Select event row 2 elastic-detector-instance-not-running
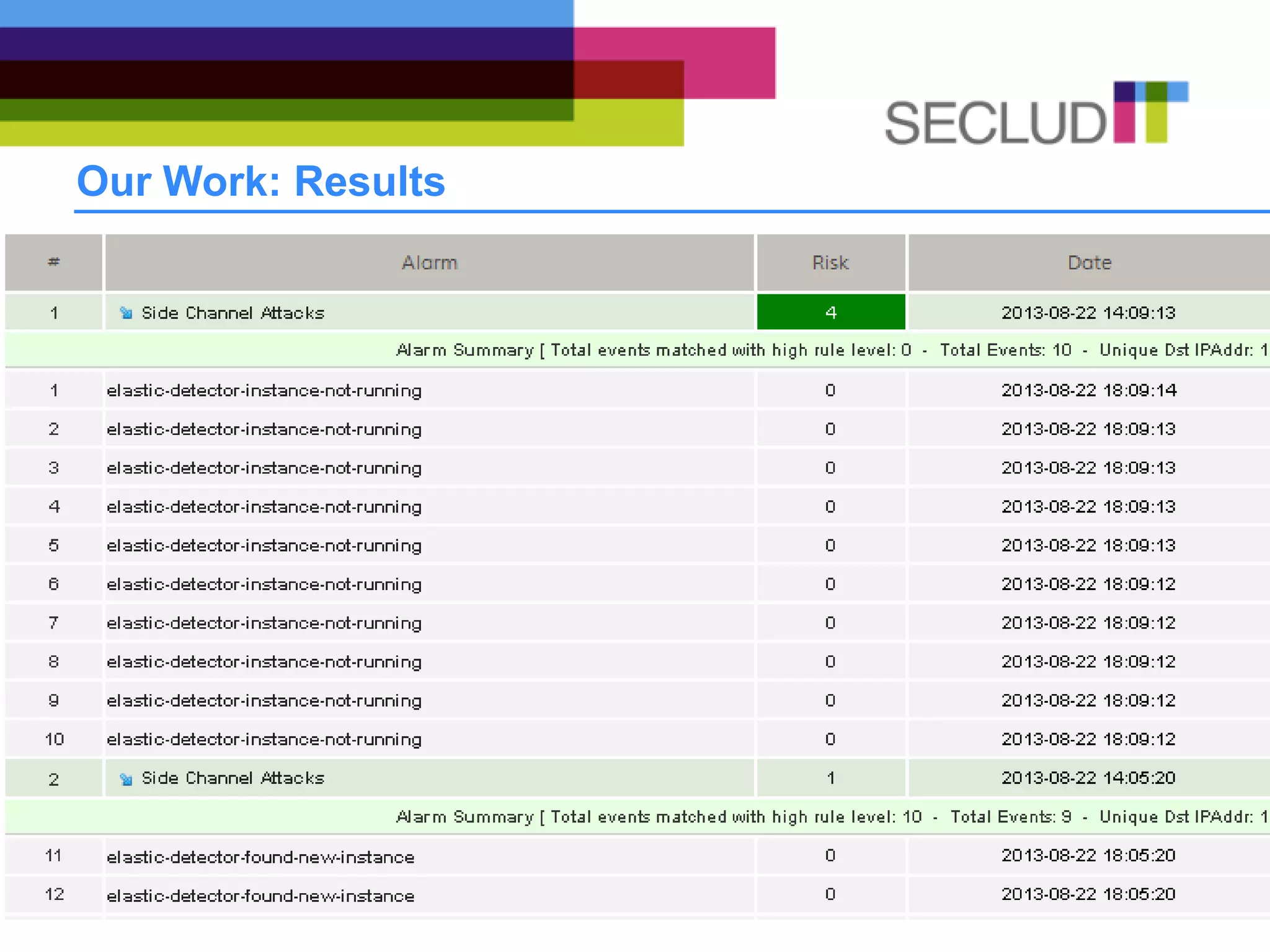This screenshot has width=1270, height=952. [637, 429]
